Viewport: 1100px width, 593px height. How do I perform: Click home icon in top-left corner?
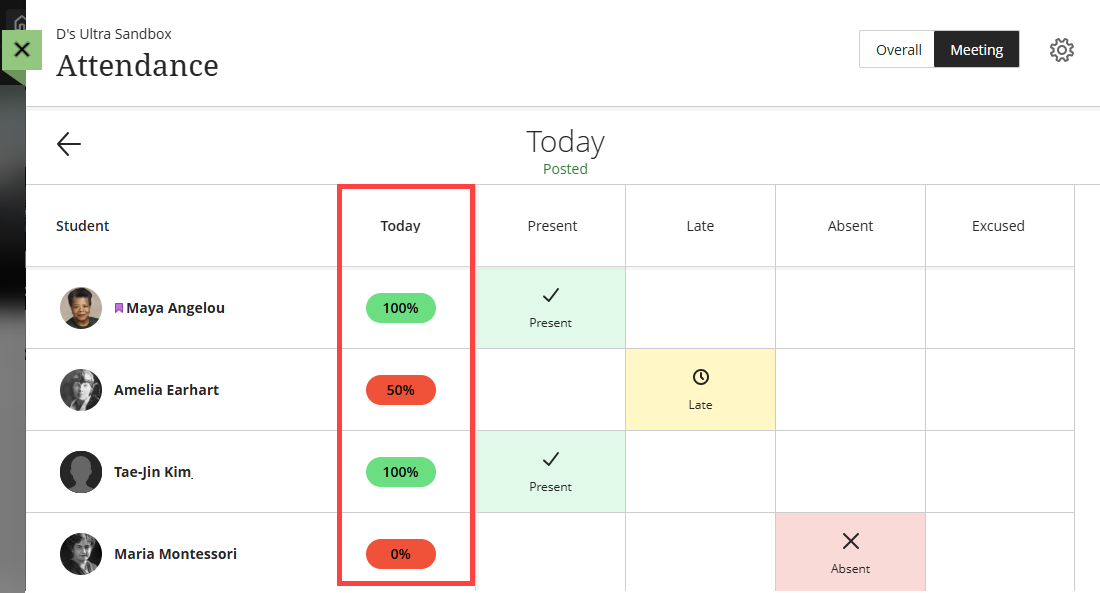pyautogui.click(x=20, y=22)
